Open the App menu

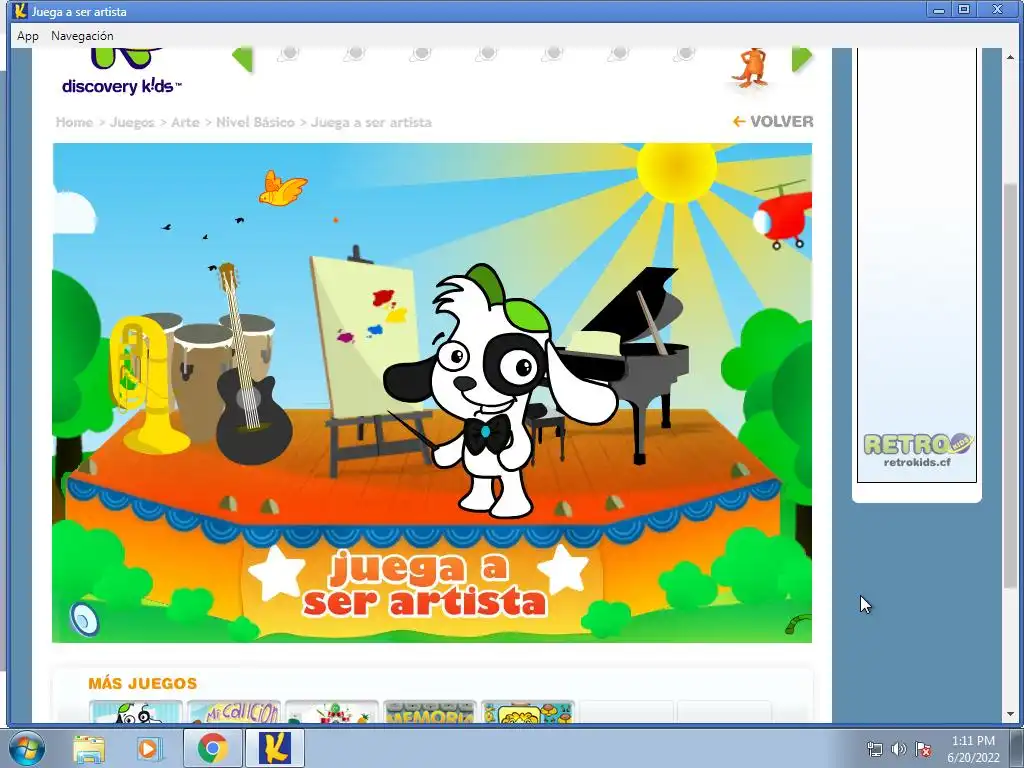(x=28, y=36)
